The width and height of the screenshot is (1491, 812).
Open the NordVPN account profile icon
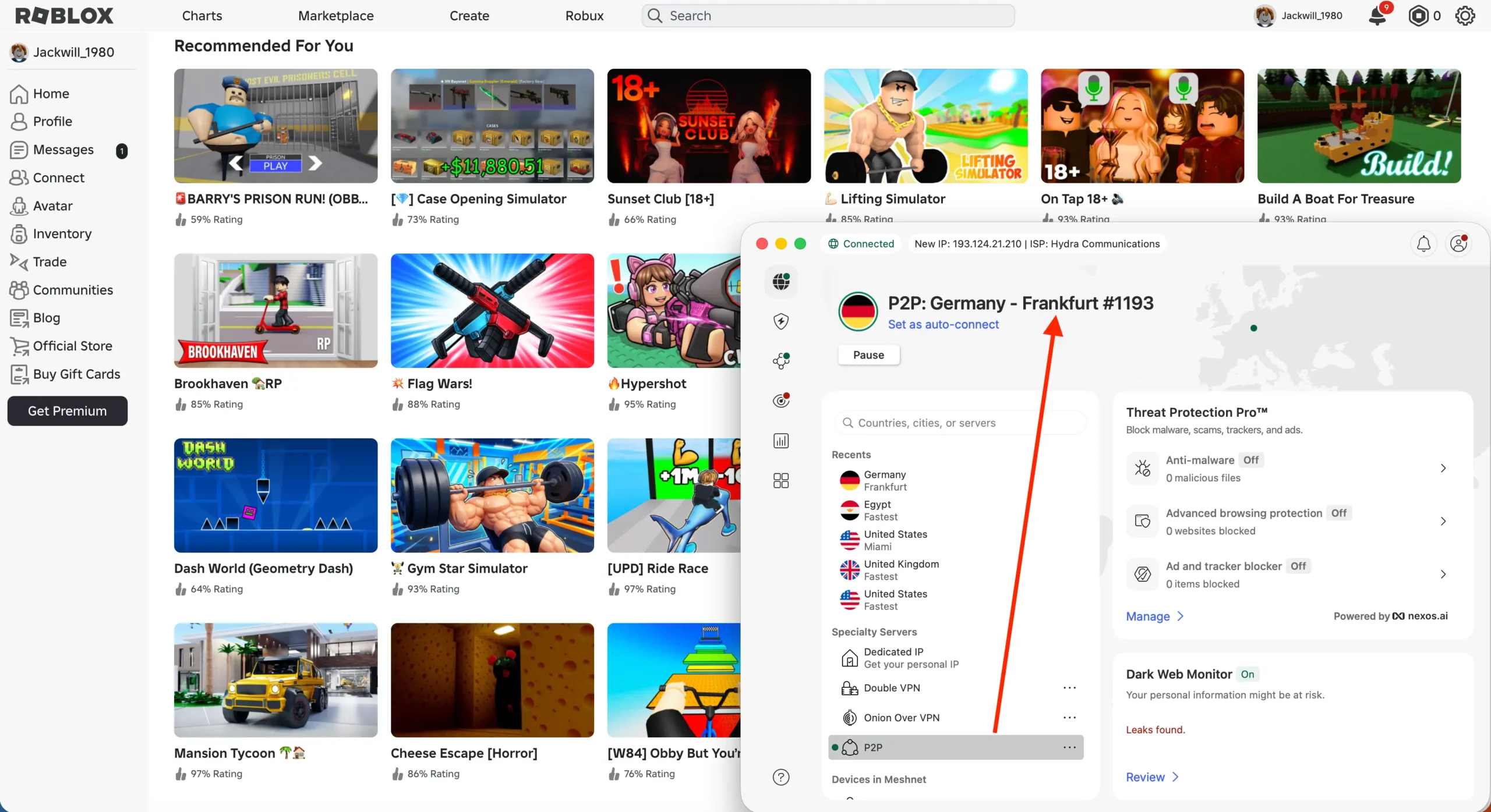tap(1459, 243)
